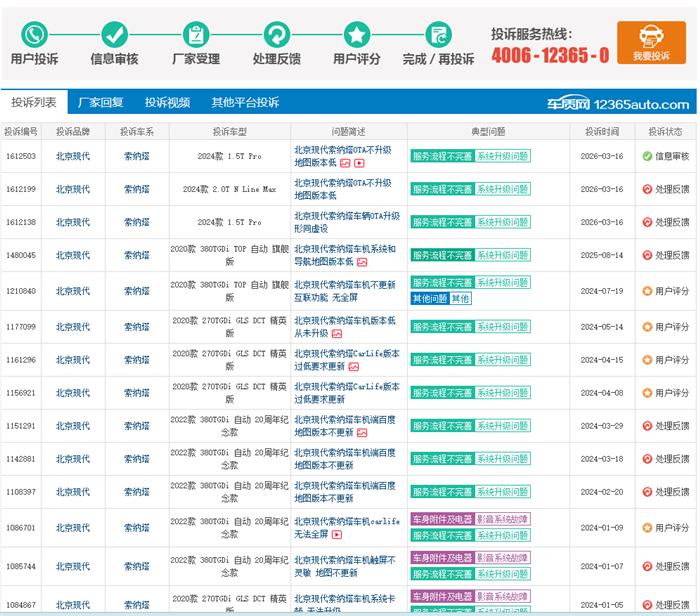
Task: Switch to the 厂家回复 tab
Action: tap(100, 103)
